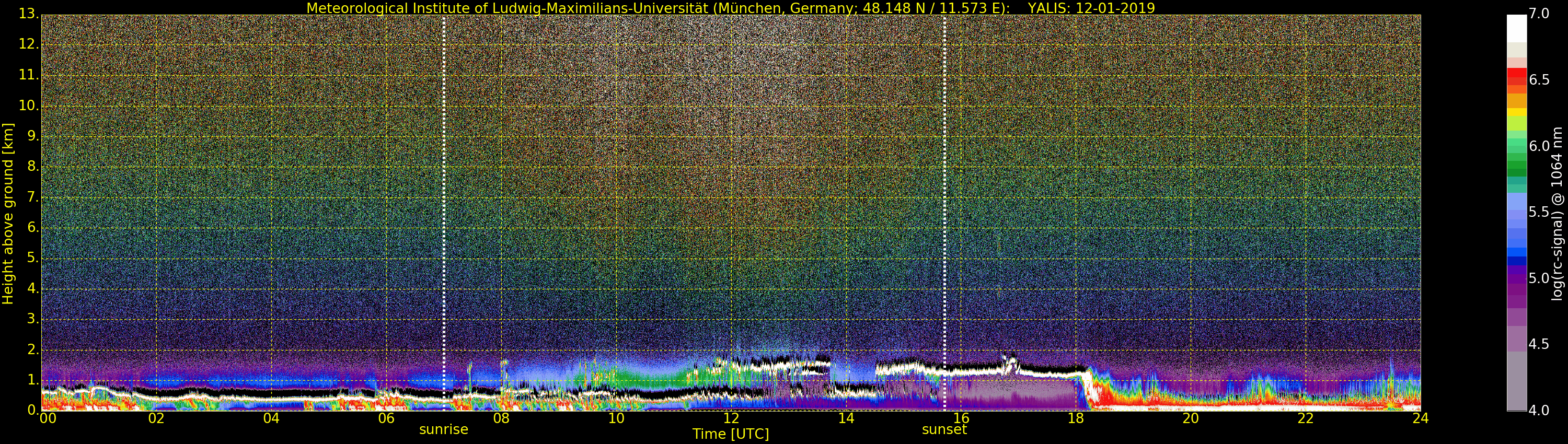Click the time tick label '24'
This screenshot has height=444, width=1568.
tap(1421, 418)
